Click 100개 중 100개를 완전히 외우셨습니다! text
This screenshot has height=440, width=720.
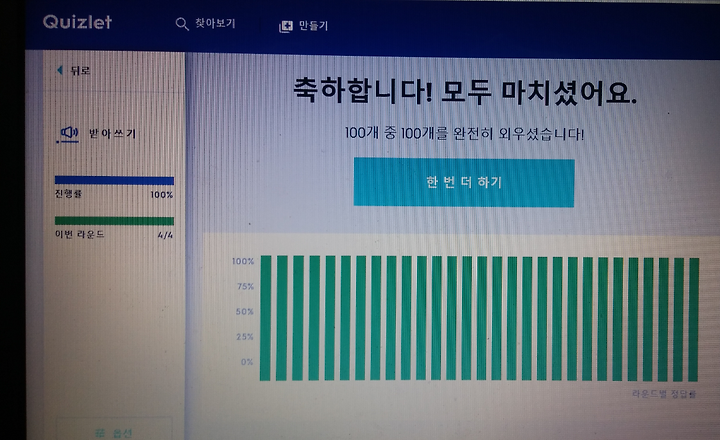464,134
